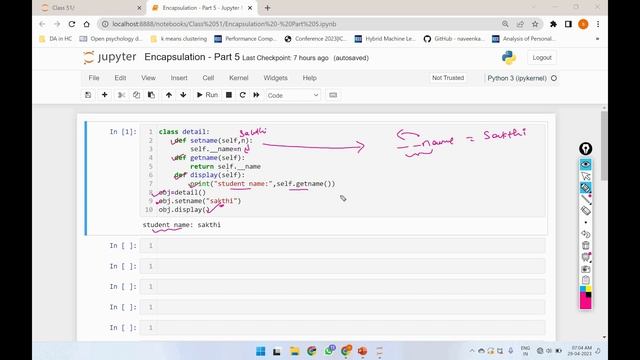Clear annotations with the trash bin icon
This screenshot has height=360, width=640.
coord(586,245)
